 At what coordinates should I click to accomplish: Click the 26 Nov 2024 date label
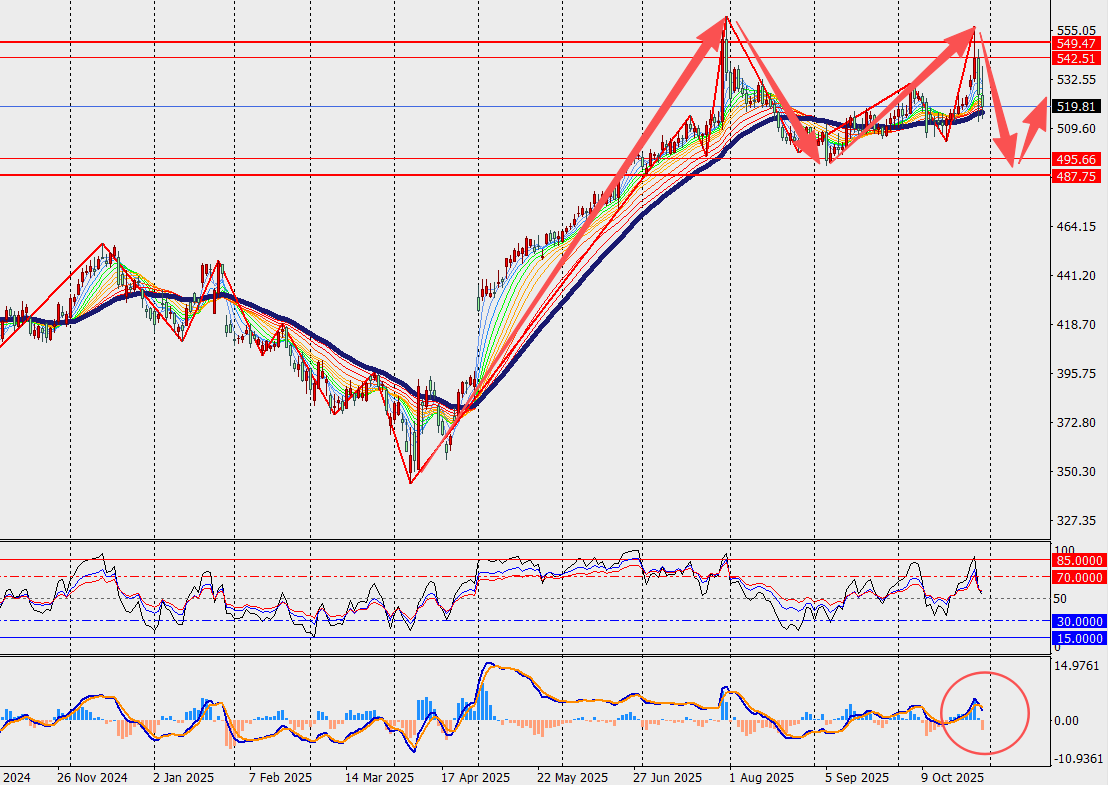(92, 777)
